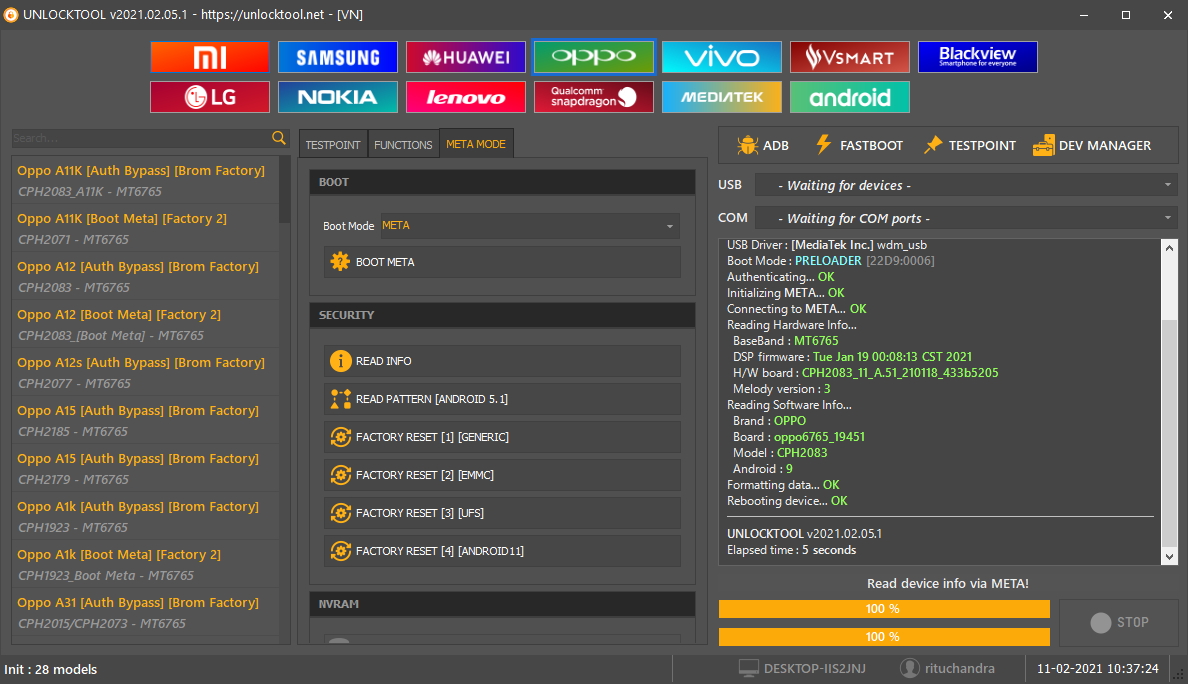Select the Lenovo brand logo
Viewport: 1188px width, 684px height.
tap(466, 97)
